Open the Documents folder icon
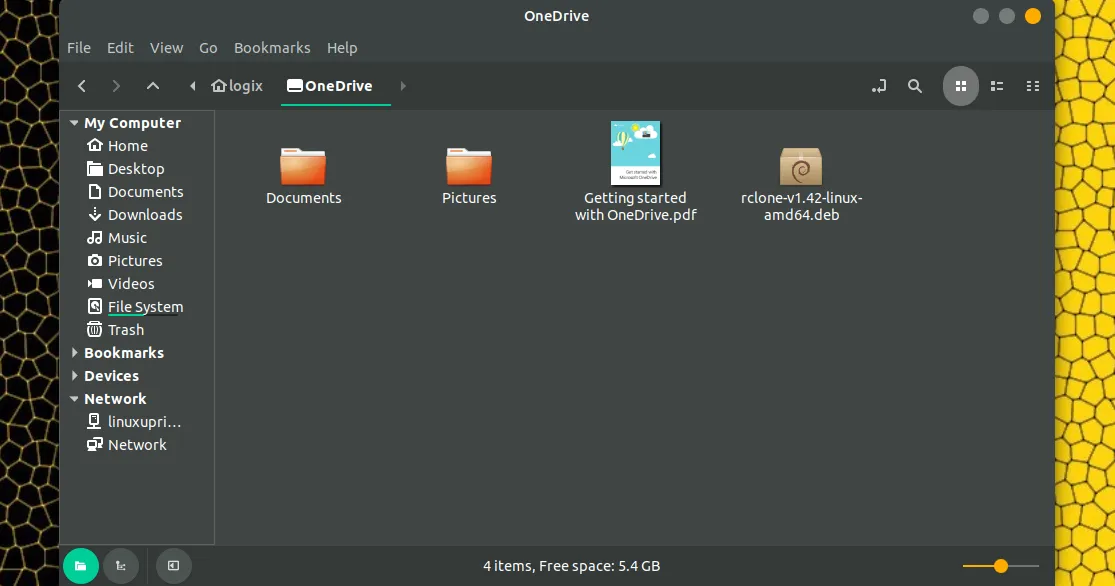 point(303,166)
